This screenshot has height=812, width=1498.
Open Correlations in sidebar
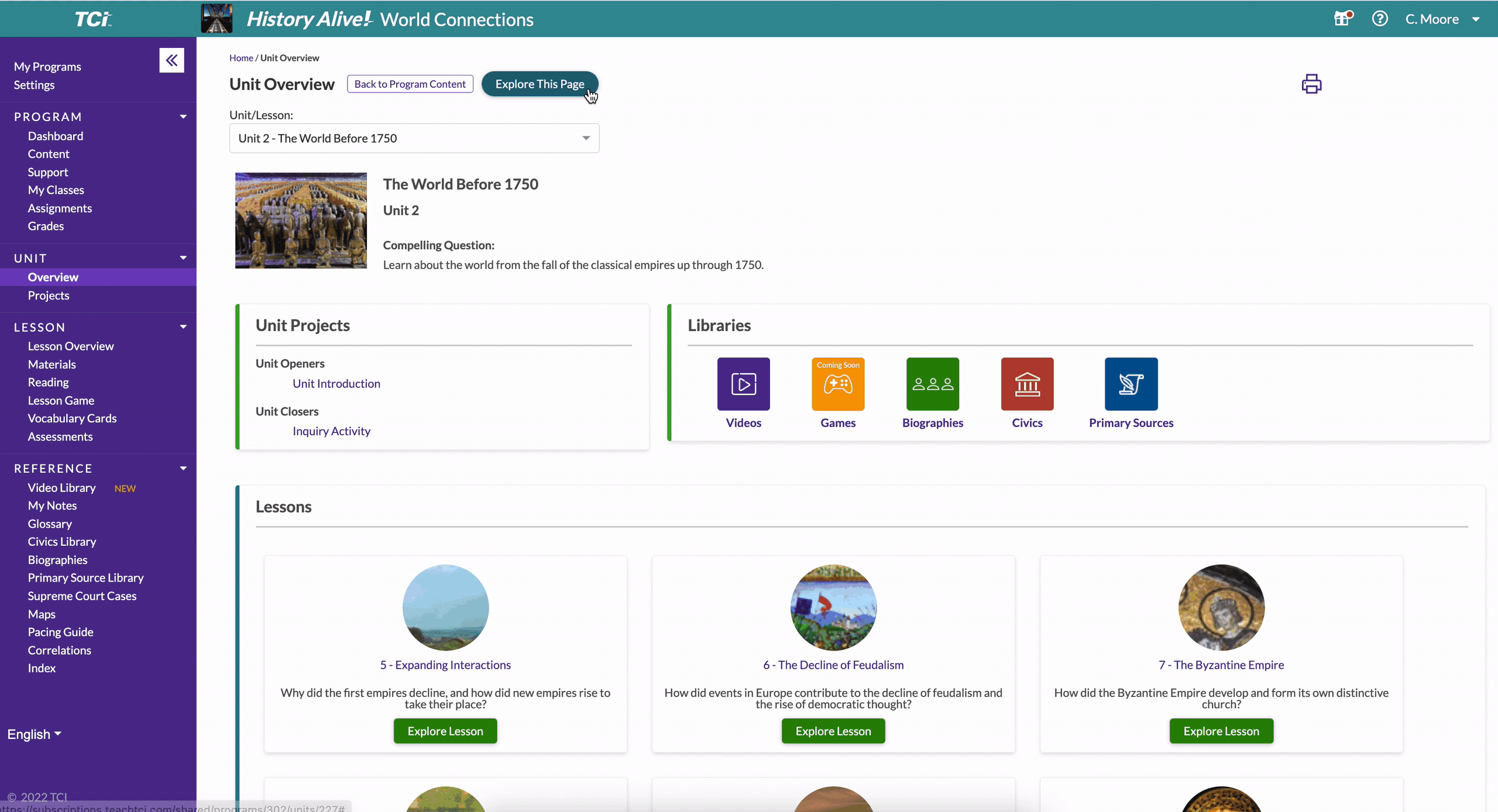click(59, 651)
